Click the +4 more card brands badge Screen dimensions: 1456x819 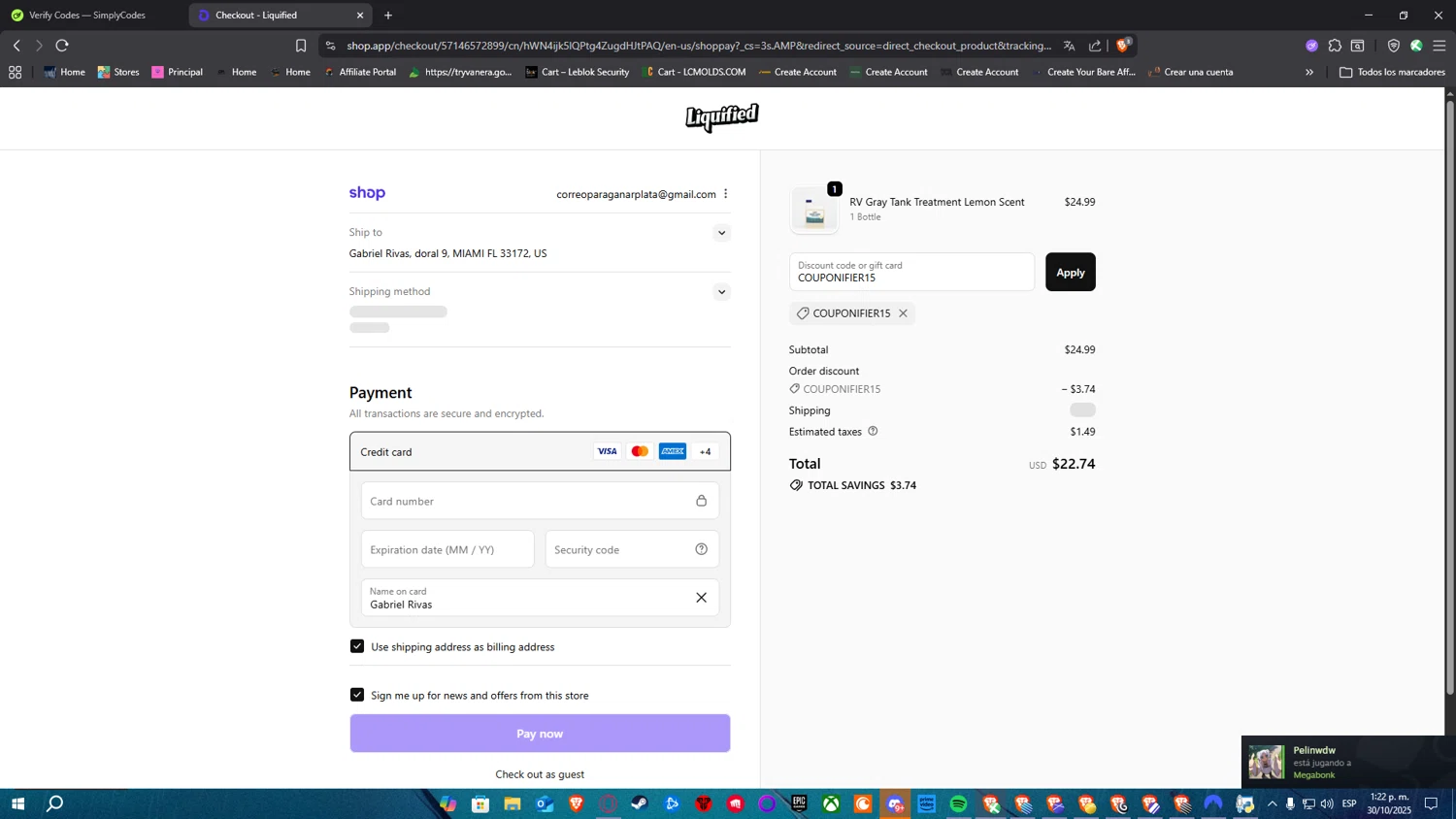(706, 451)
